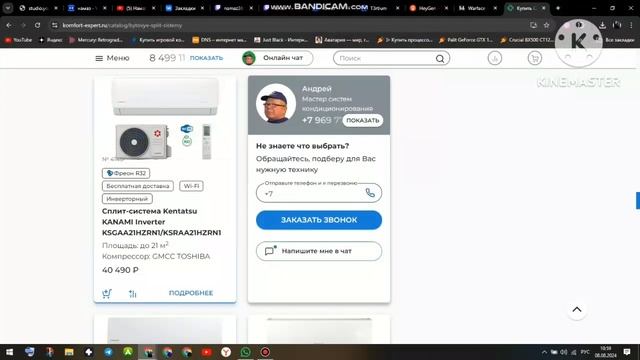The height and width of the screenshot is (360, 640).
Task: Open File Explorer from the taskbar
Action: click(69, 352)
